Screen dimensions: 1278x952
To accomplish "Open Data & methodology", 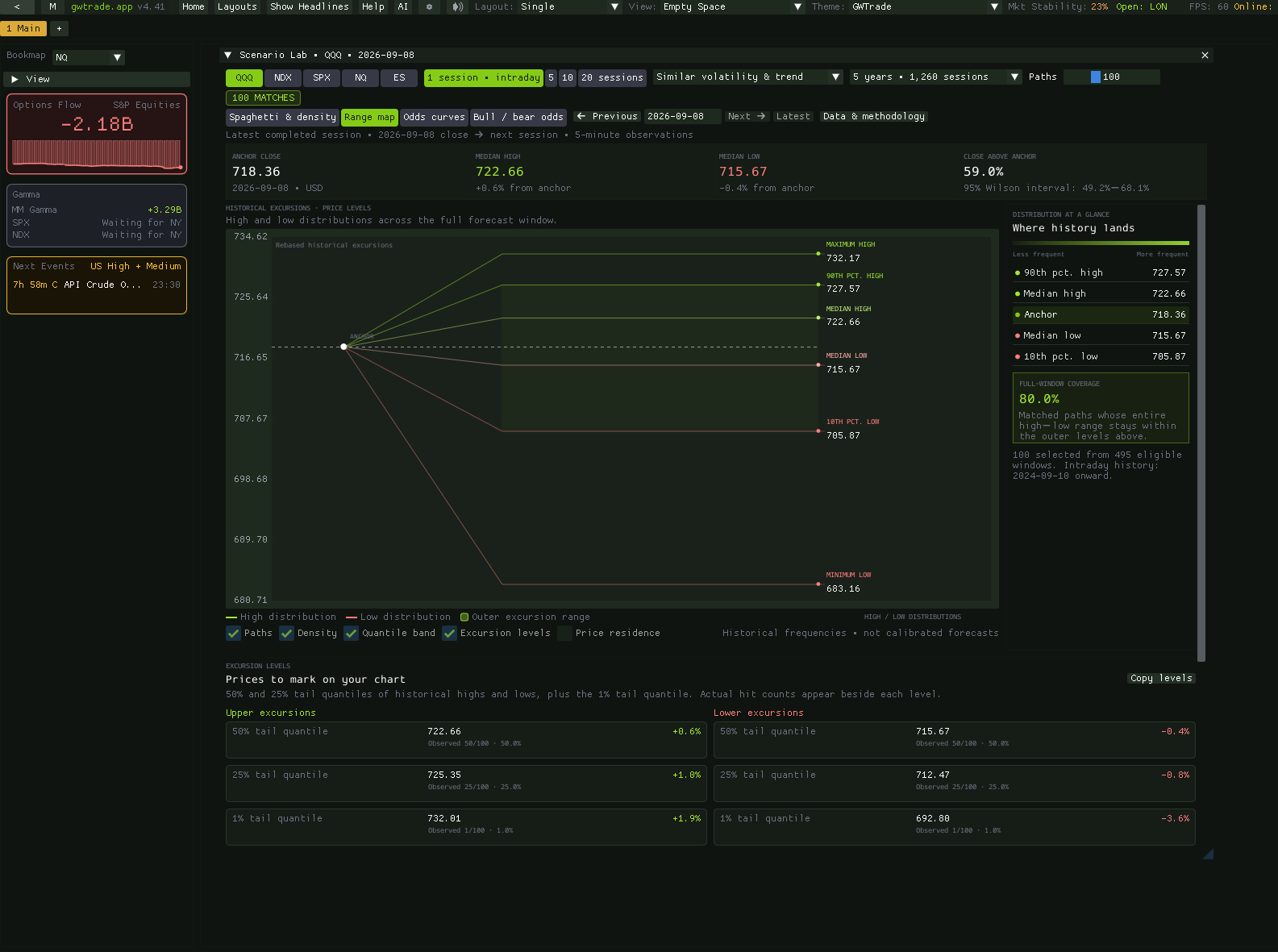I will coord(874,116).
